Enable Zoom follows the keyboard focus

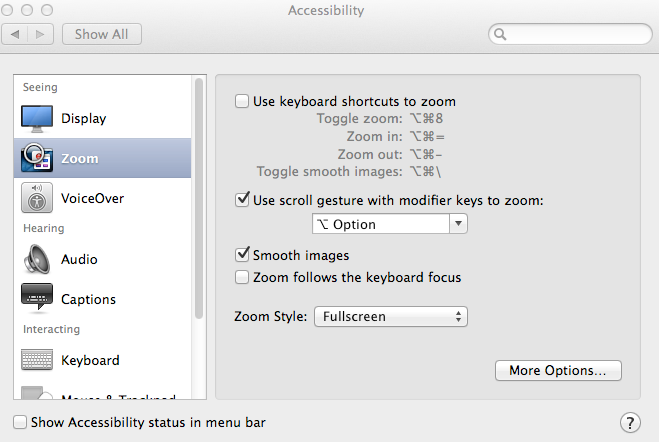242,277
